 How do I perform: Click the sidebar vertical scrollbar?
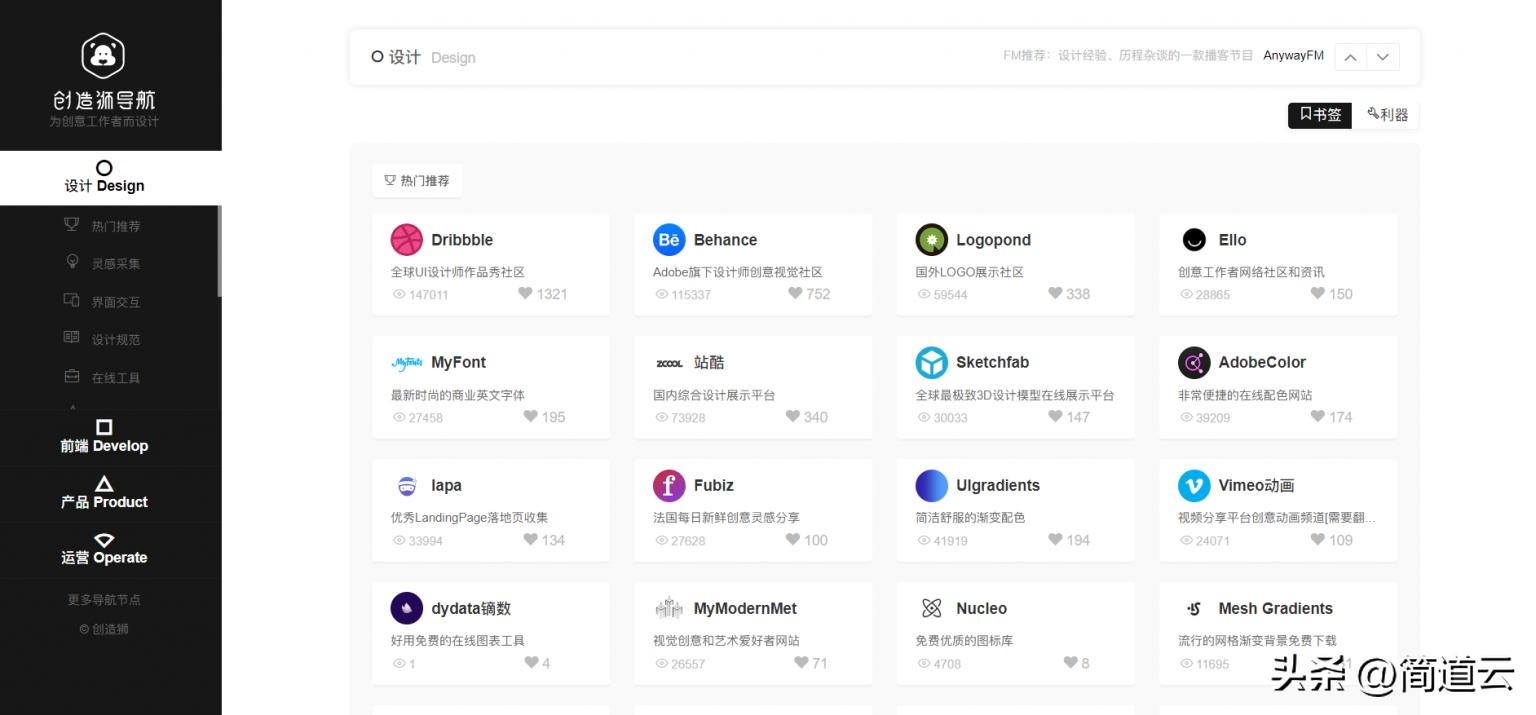pyautogui.click(x=219, y=251)
